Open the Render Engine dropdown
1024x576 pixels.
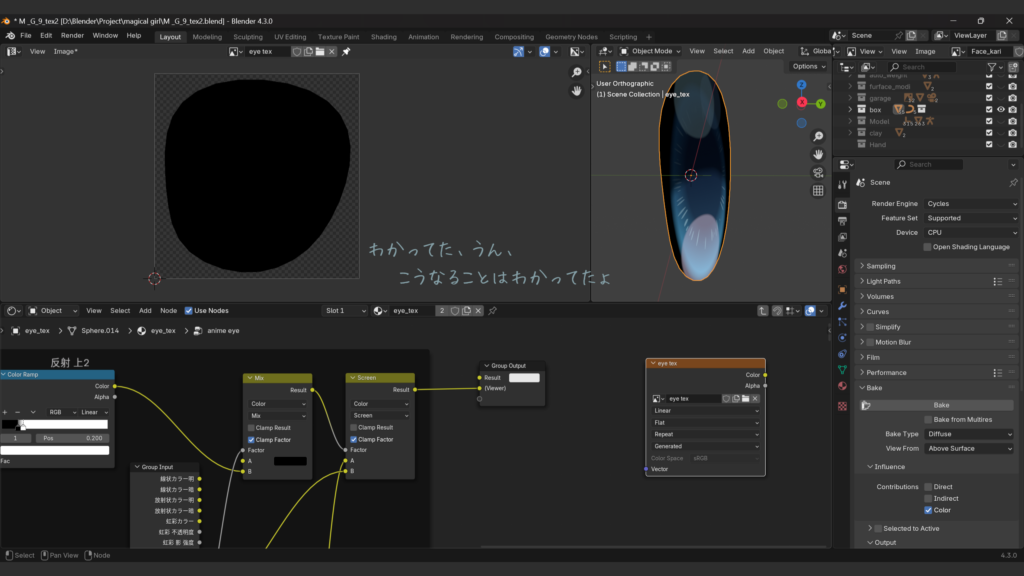pos(968,204)
